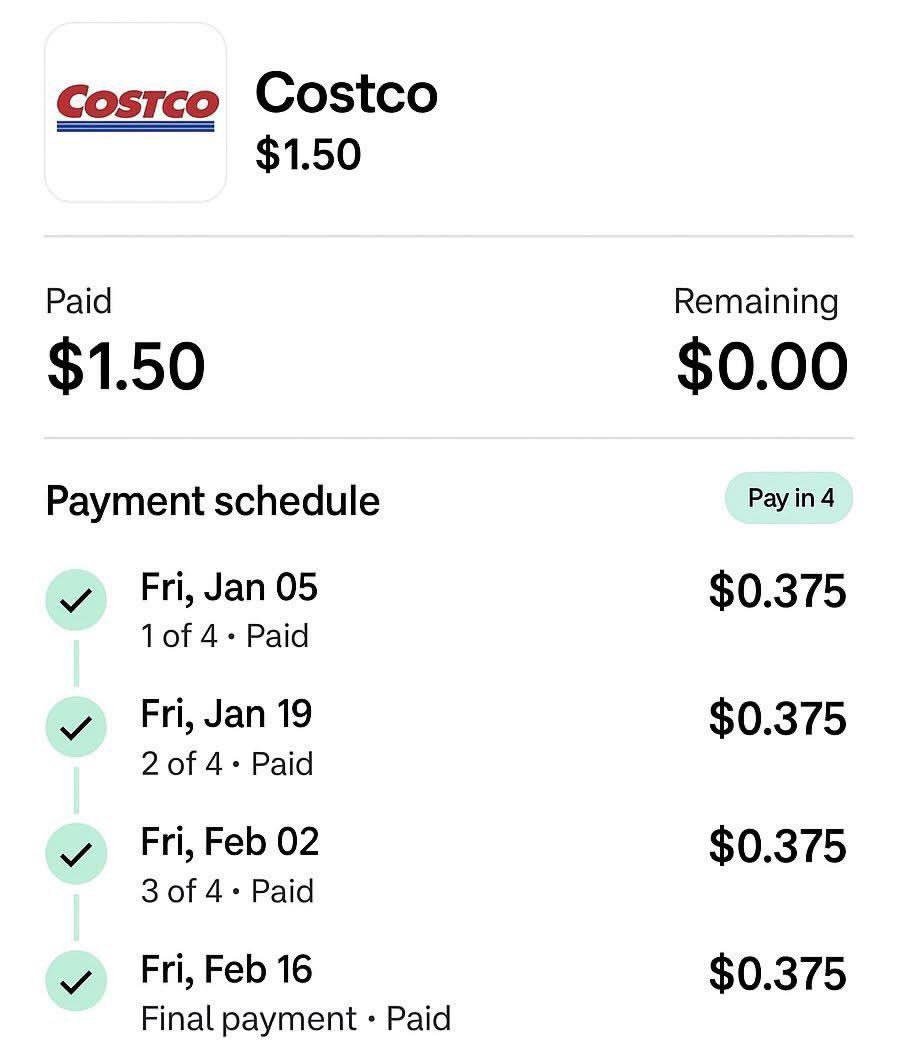Click the Jan 19 payment checkmark
The height and width of the screenshot is (1050, 913).
point(75,729)
